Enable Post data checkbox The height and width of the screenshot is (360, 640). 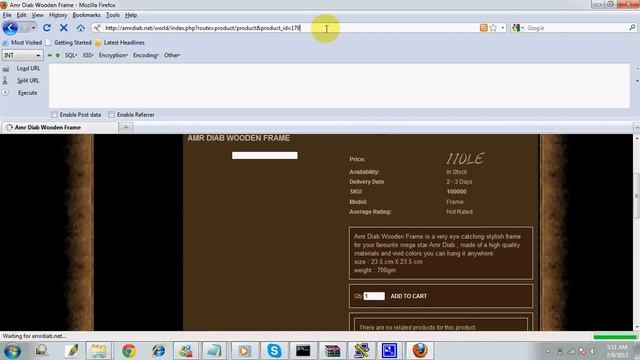pos(54,115)
